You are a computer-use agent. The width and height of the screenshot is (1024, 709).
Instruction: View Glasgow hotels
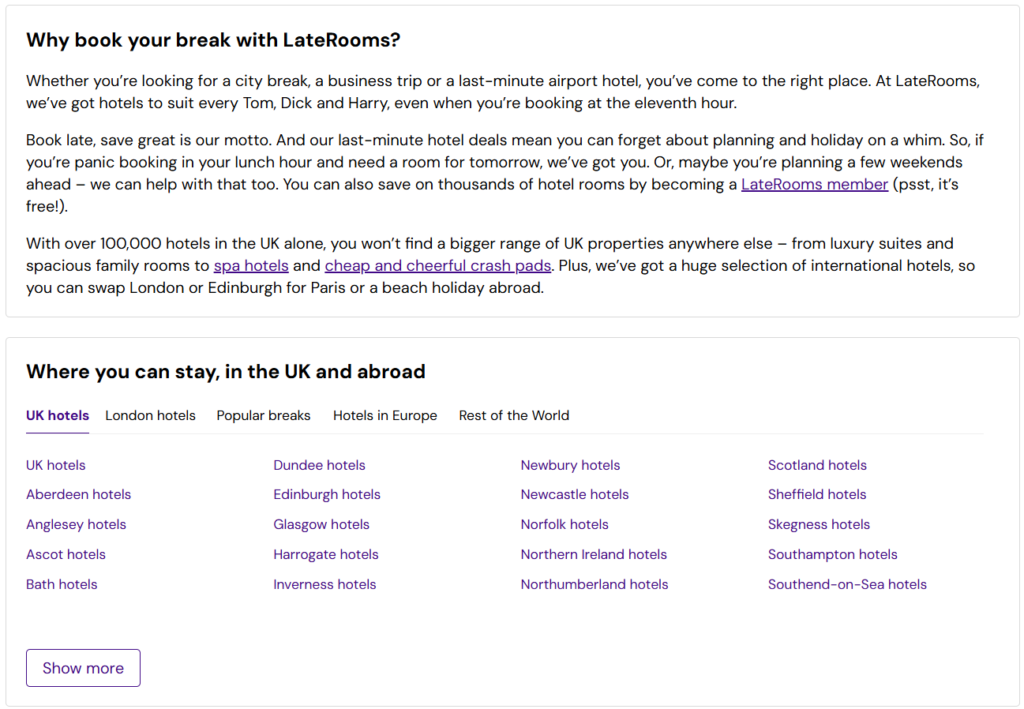point(321,524)
